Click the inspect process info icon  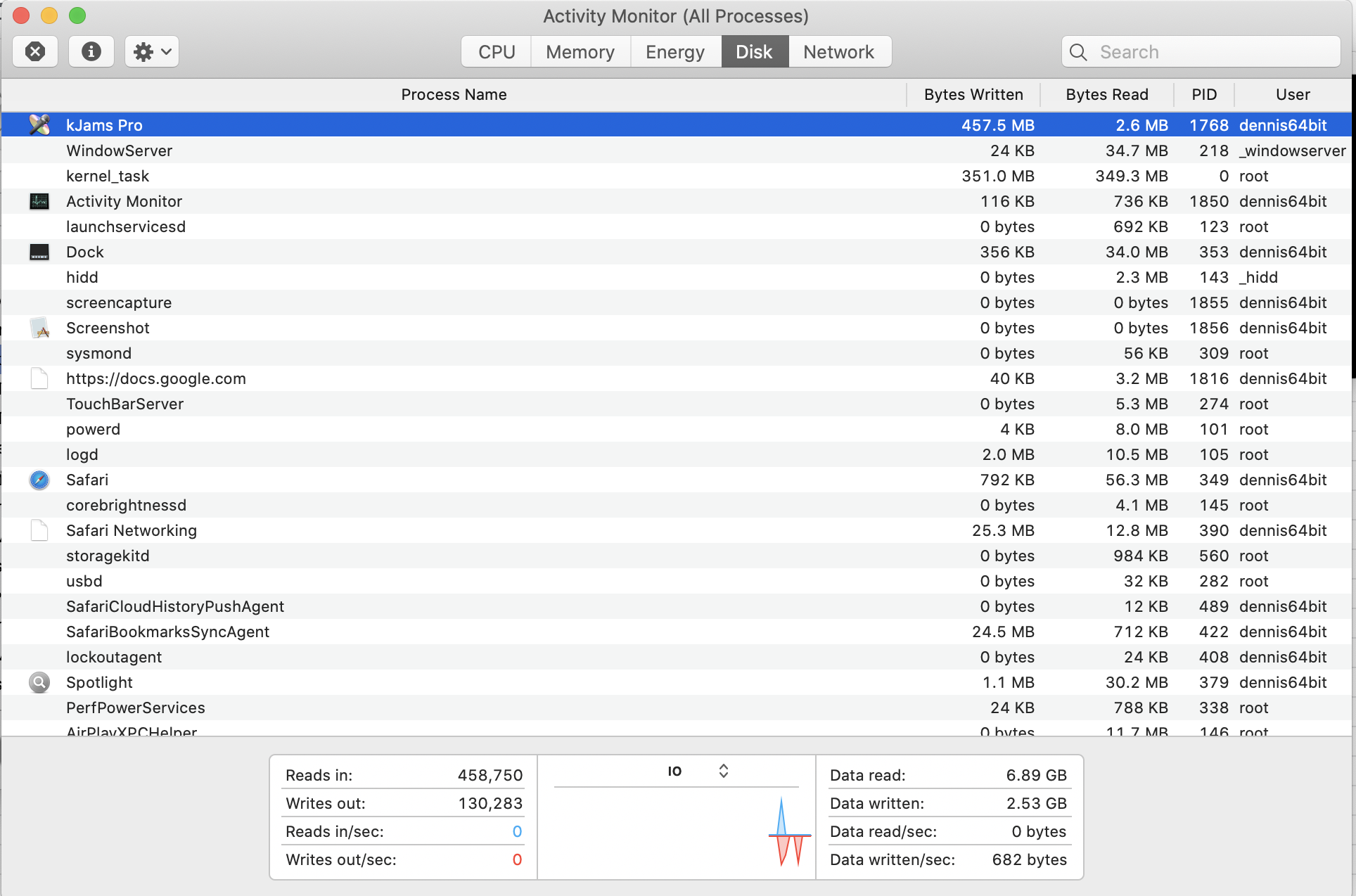pyautogui.click(x=91, y=51)
